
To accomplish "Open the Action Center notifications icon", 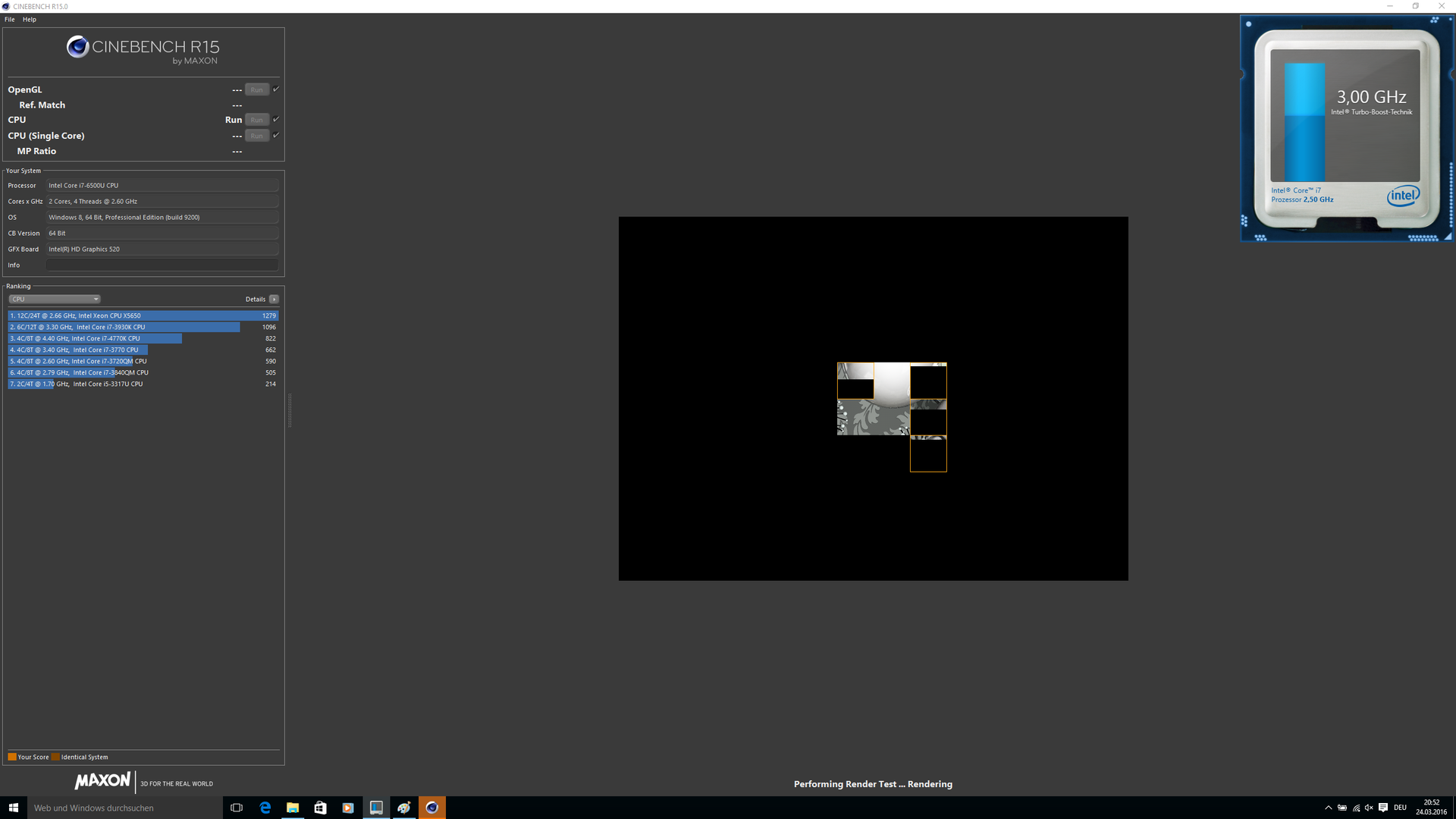I will point(1383,808).
